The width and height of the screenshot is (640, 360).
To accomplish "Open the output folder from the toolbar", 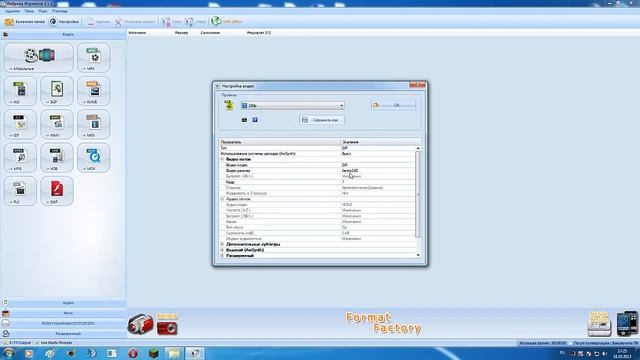I will (x=24, y=22).
